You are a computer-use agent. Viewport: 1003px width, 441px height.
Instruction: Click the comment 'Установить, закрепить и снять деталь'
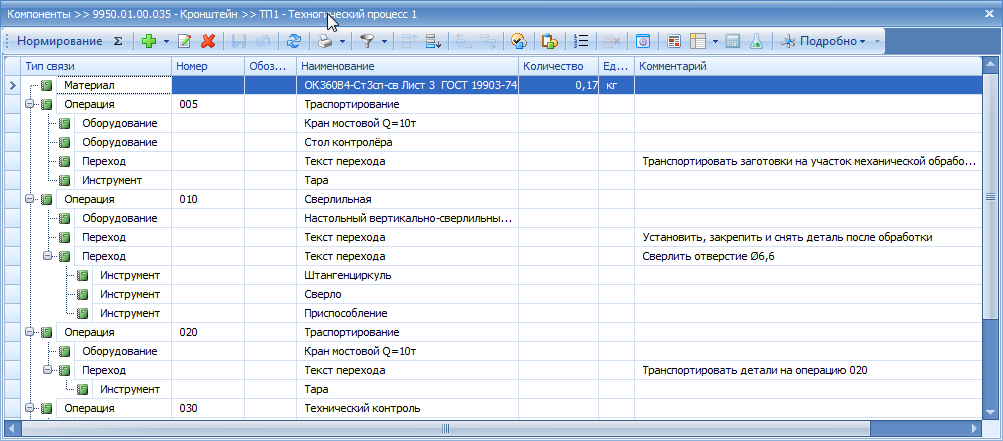click(787, 237)
